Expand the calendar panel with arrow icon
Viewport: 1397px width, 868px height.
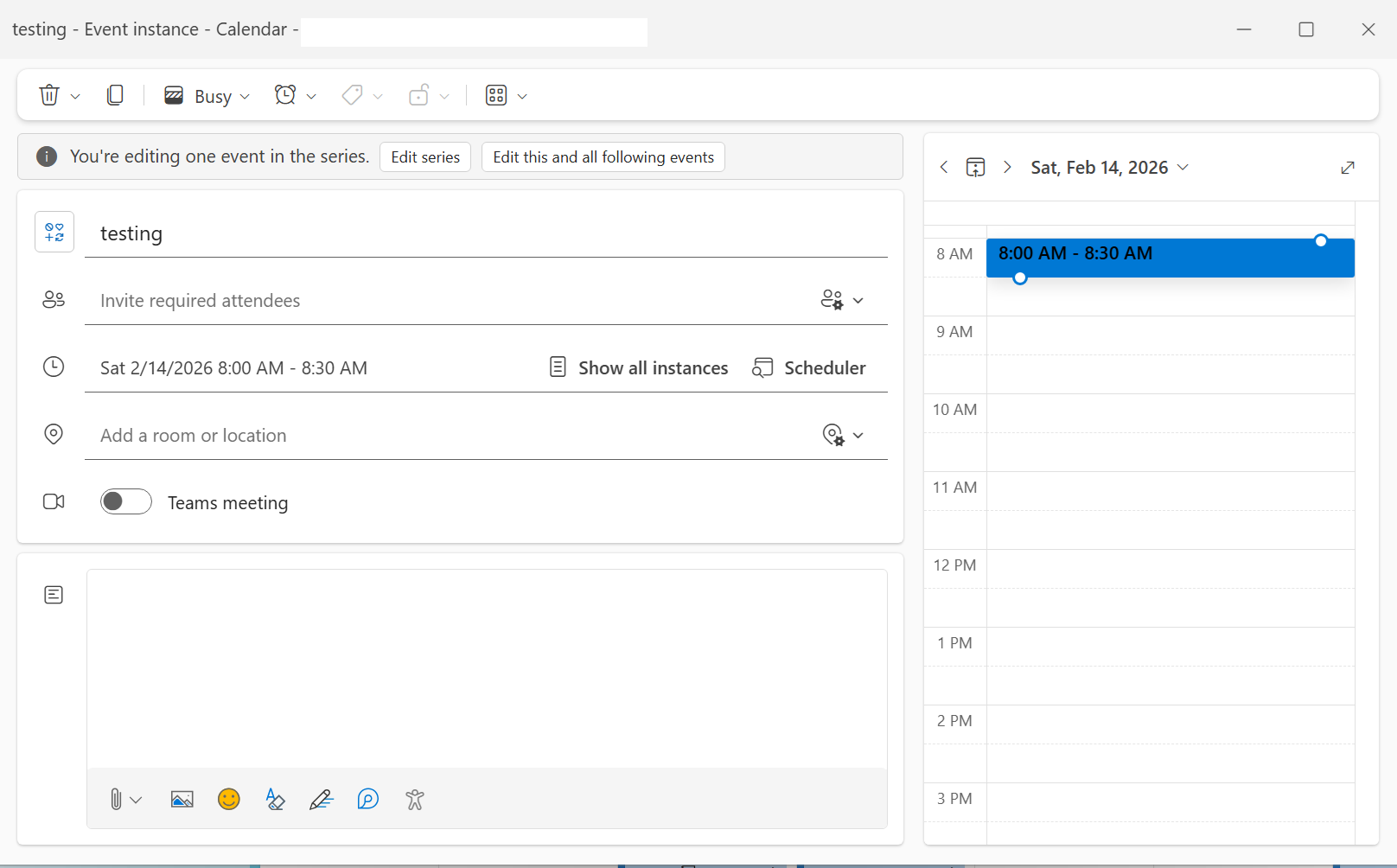click(x=1348, y=168)
